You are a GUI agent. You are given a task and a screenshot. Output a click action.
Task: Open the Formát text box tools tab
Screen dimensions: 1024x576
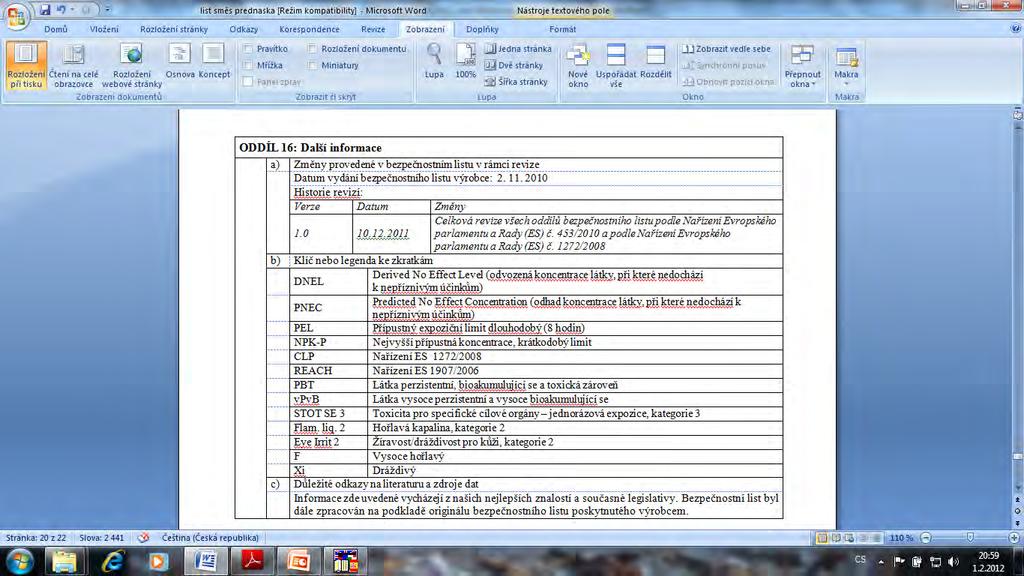(x=562, y=29)
